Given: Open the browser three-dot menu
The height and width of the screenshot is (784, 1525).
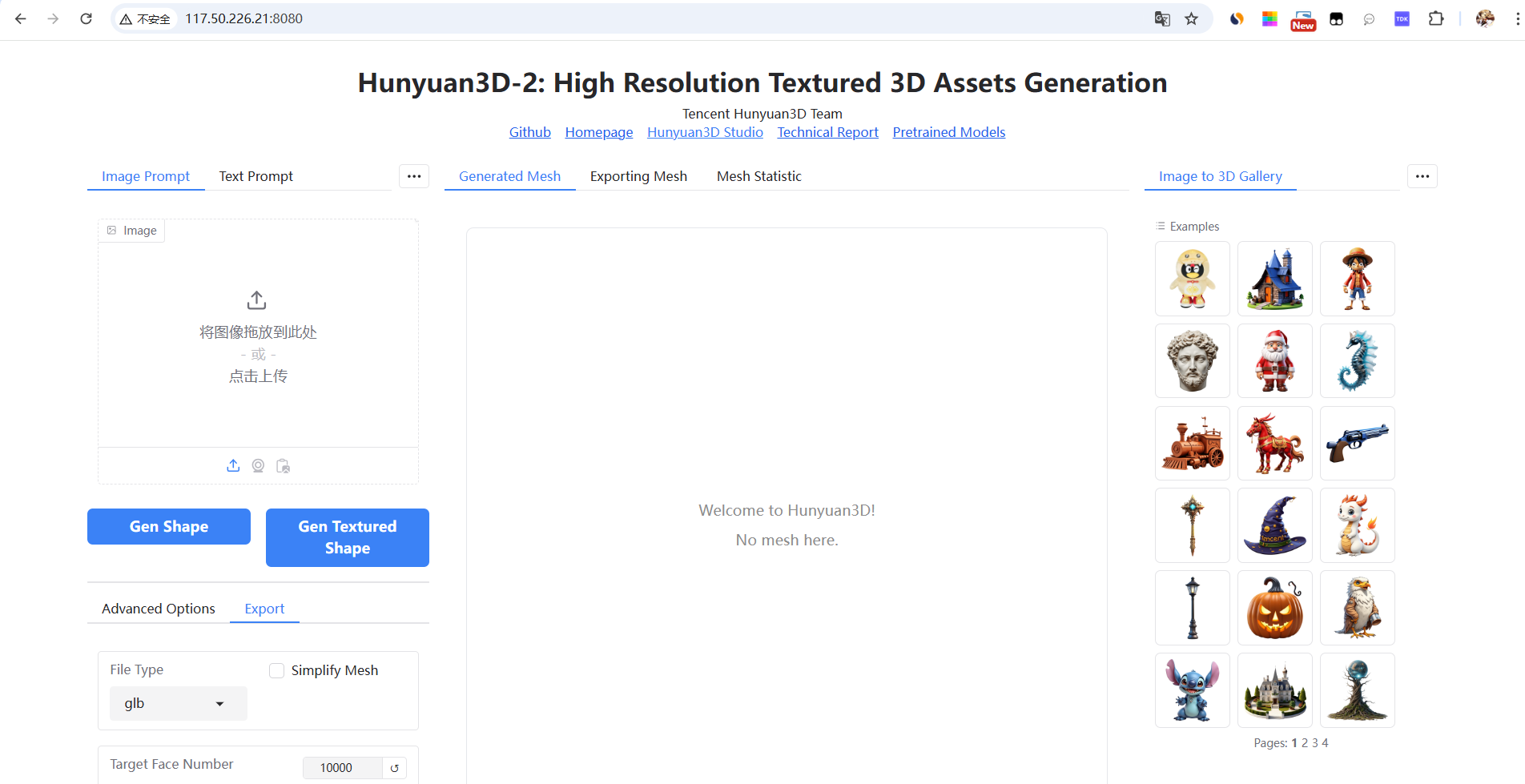Looking at the screenshot, I should [x=1517, y=18].
